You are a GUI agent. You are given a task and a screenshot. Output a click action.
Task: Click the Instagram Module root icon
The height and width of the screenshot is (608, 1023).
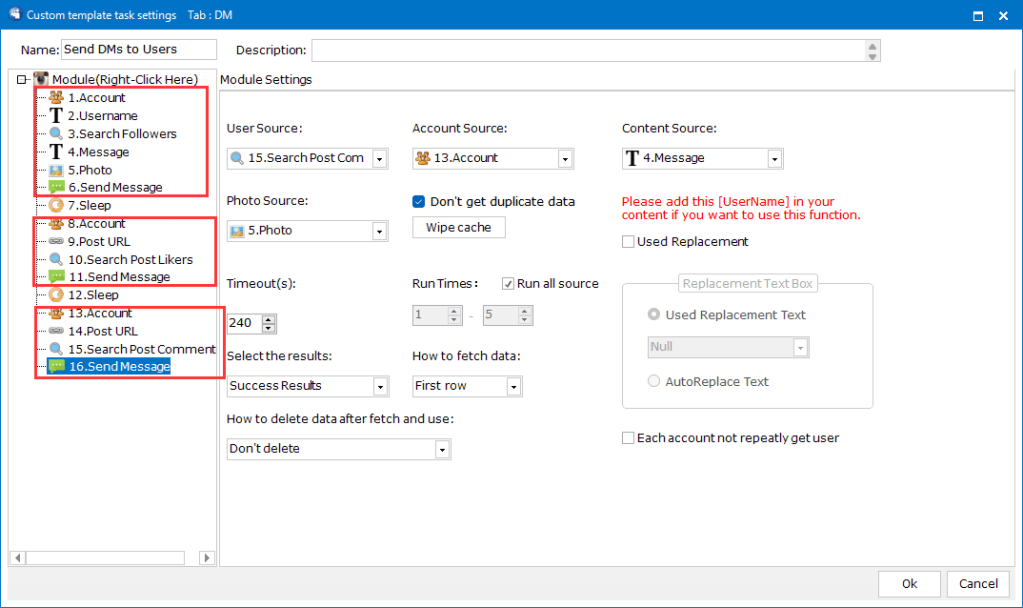coord(41,79)
